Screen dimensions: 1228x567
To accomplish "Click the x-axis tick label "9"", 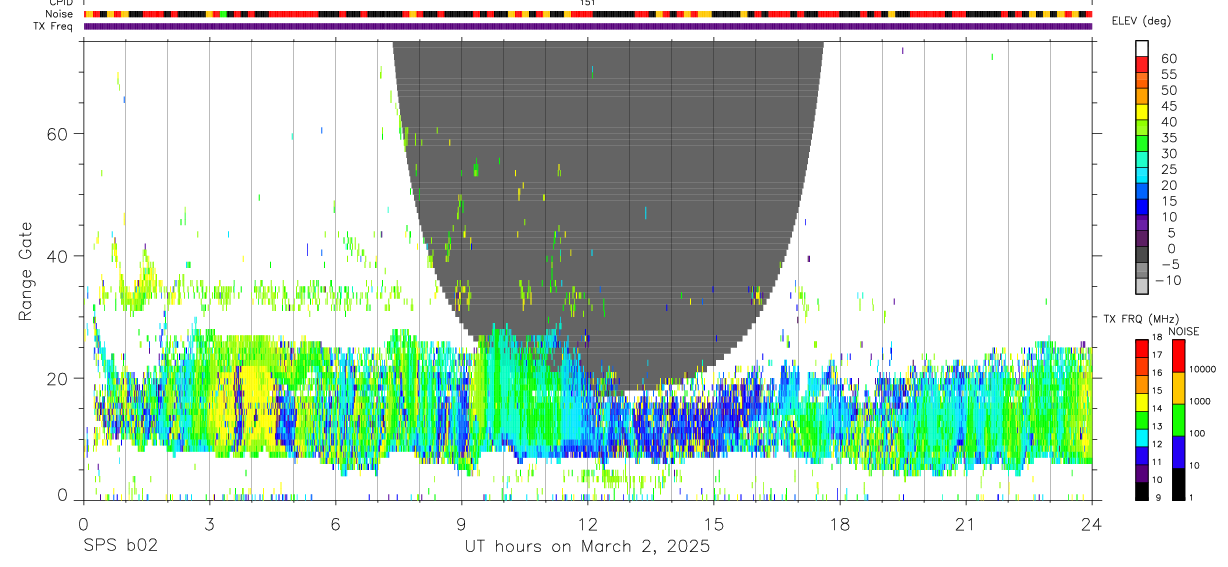I will pos(461,524).
